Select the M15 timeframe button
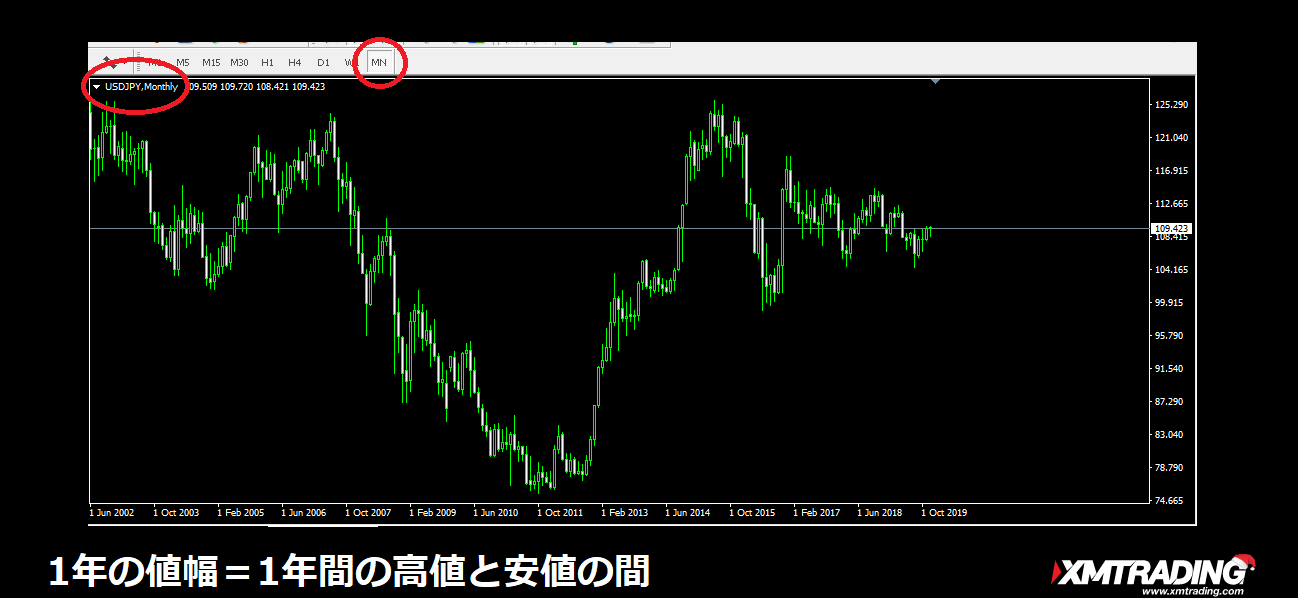The height and width of the screenshot is (598, 1298). tap(211, 62)
